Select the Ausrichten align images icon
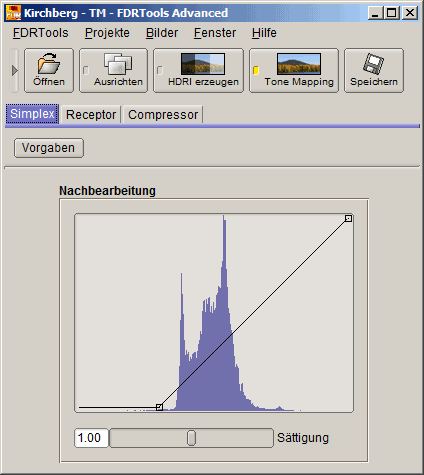This screenshot has height=475, width=424. (118, 64)
